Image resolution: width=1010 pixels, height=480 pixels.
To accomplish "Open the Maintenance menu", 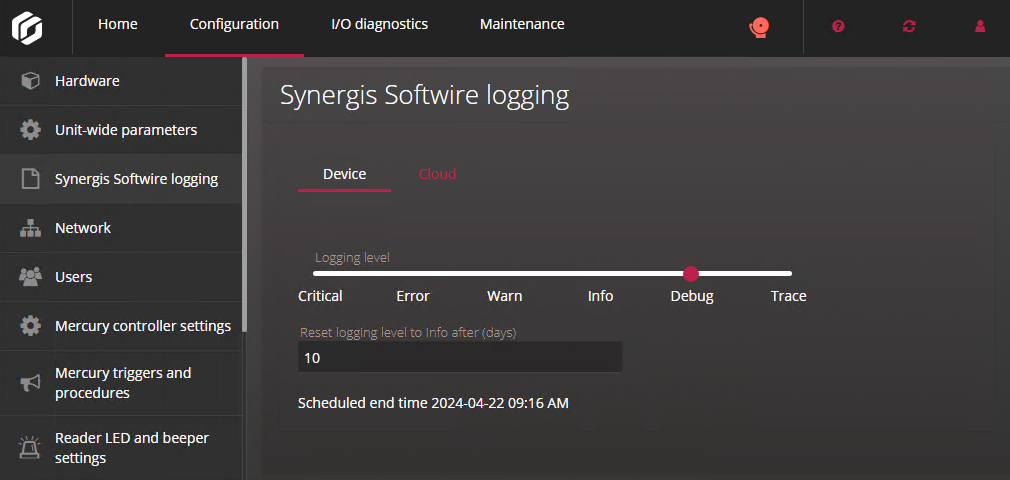I will (522, 25).
